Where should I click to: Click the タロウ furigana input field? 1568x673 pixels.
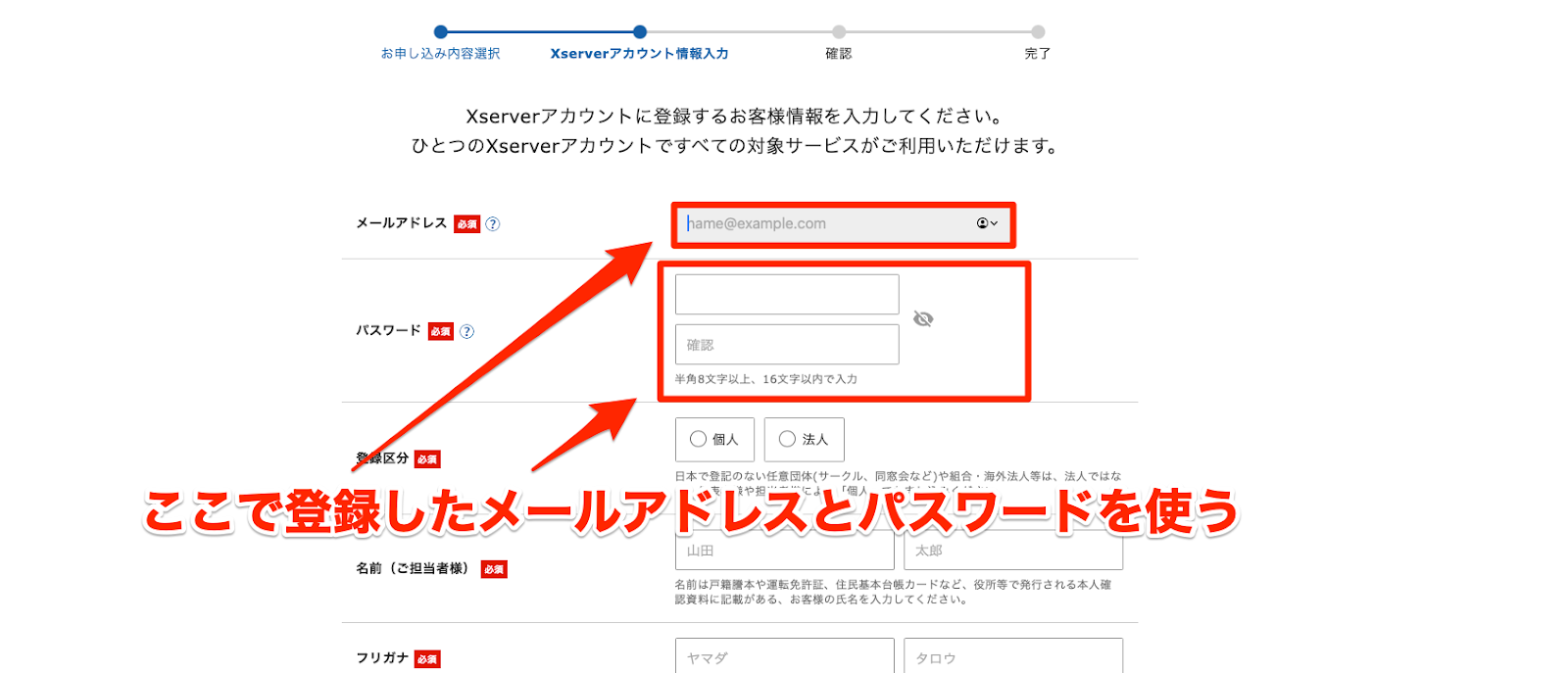point(1013,657)
